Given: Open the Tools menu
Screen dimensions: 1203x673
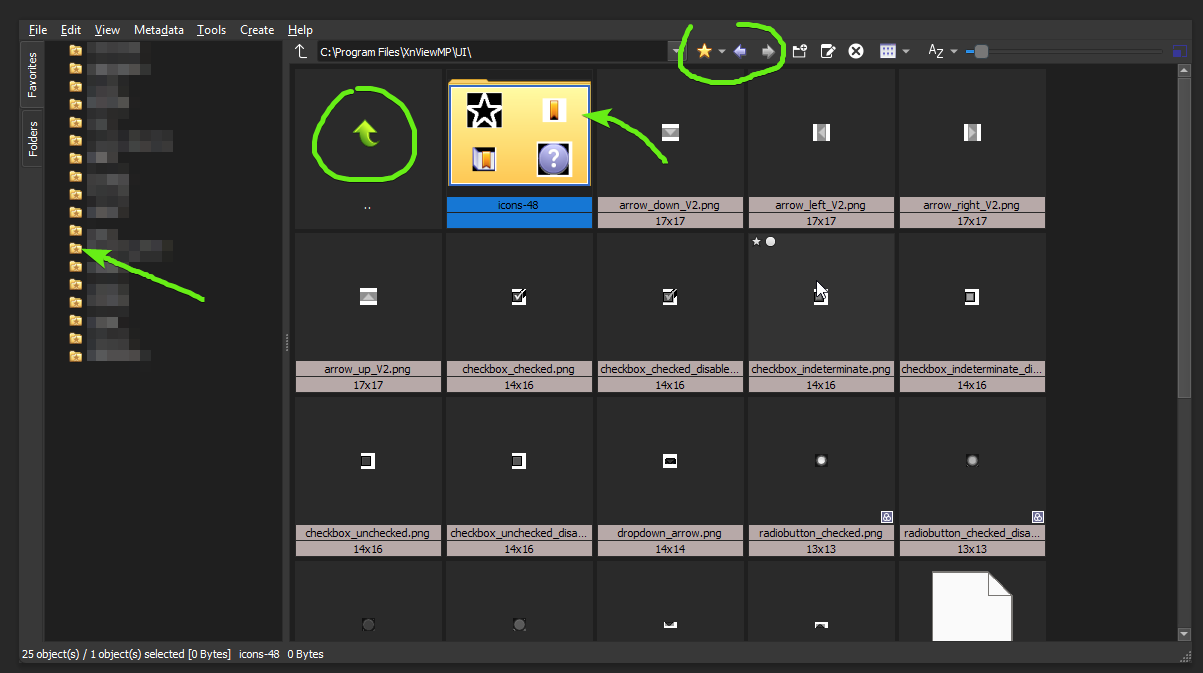Looking at the screenshot, I should [211, 30].
